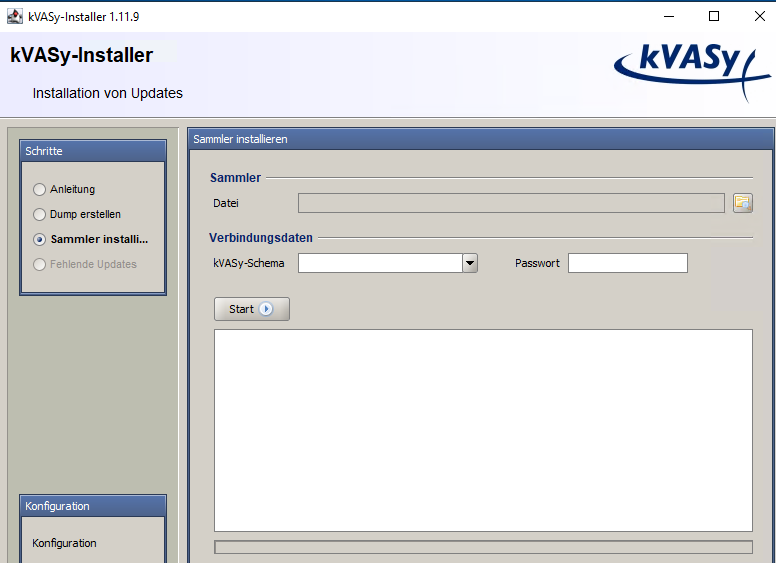This screenshot has height=563, width=776.
Task: Select the Anleitung step radio button
Action: point(40,189)
